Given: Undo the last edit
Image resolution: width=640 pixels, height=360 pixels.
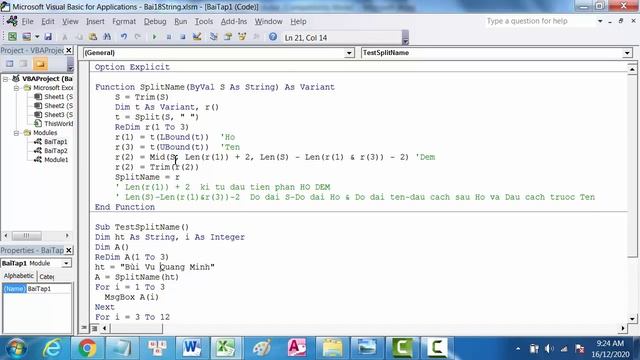Looking at the screenshot, I should [123, 37].
